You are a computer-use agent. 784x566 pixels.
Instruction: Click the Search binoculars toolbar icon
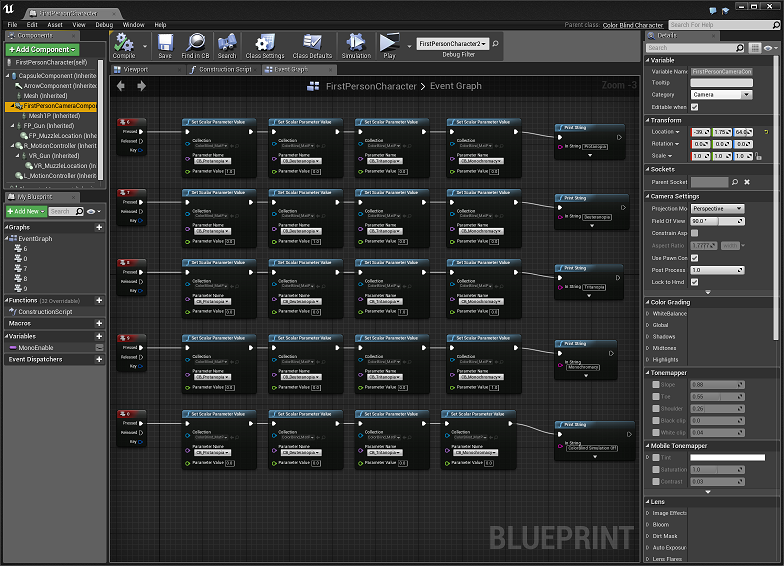[227, 46]
